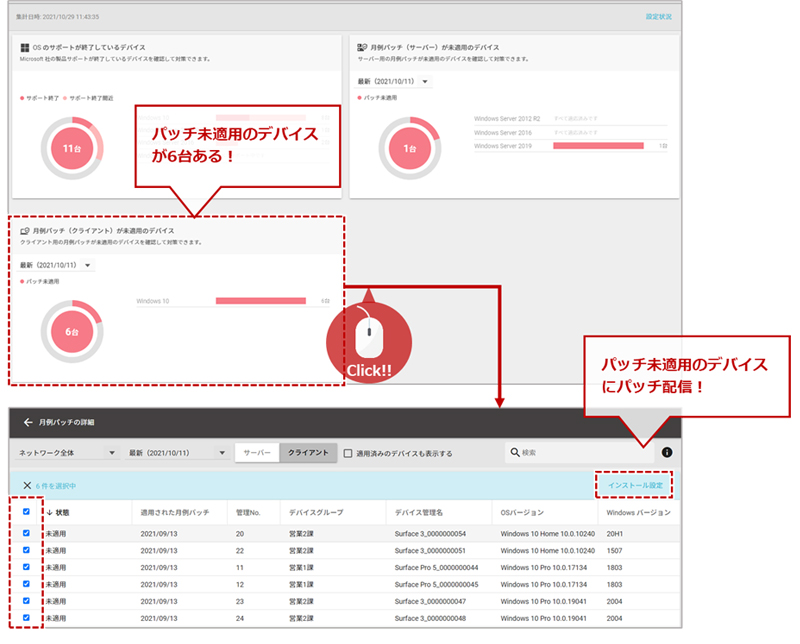Click the サポート終了 legend entry

pyautogui.click(x=40, y=98)
